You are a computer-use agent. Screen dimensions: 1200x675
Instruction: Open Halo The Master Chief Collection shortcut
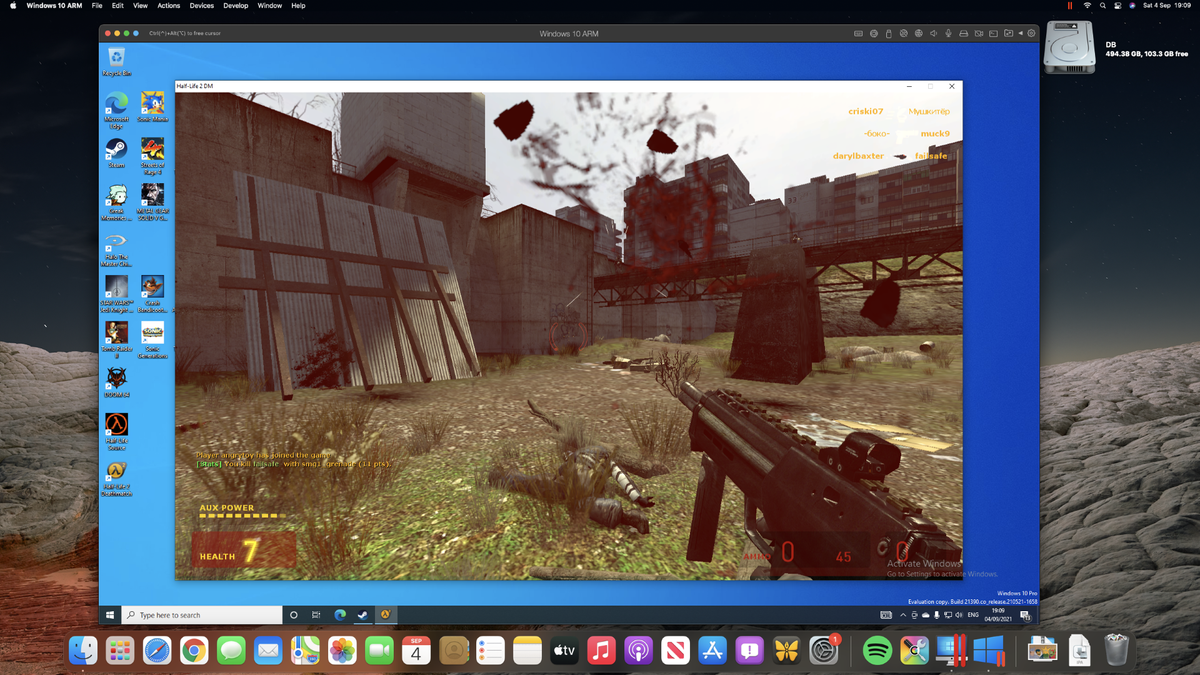tap(116, 250)
